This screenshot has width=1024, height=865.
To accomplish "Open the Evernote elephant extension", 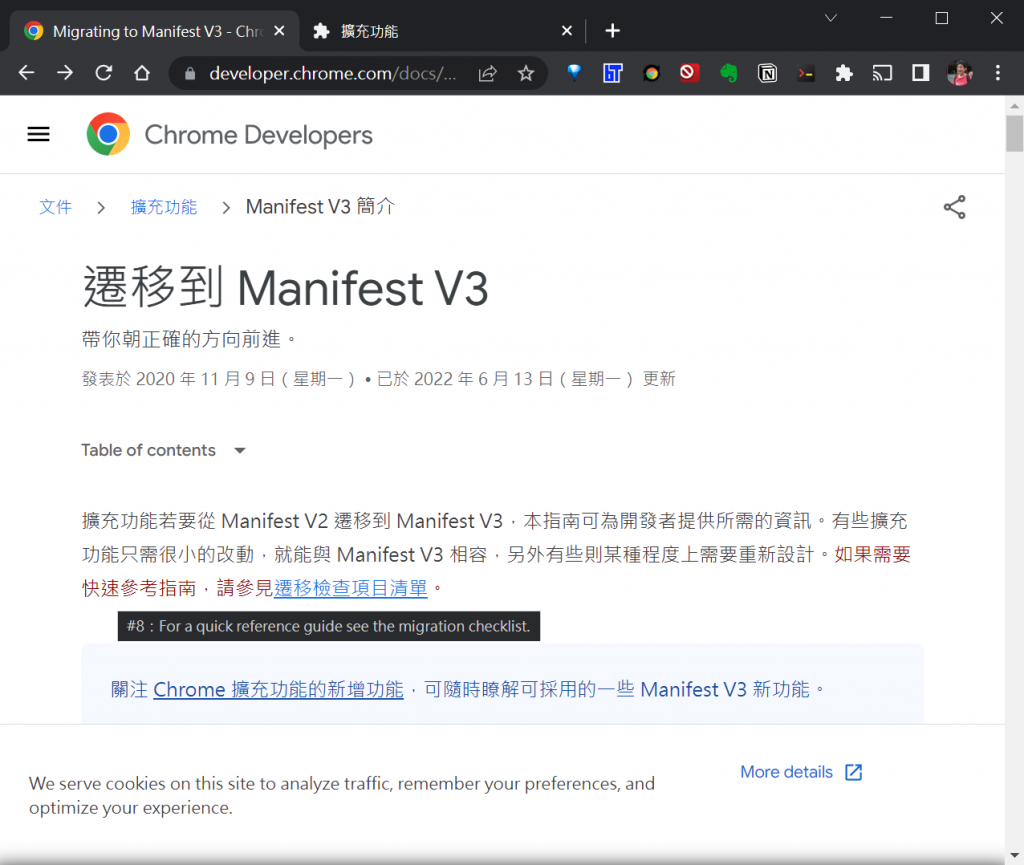I will pos(728,72).
